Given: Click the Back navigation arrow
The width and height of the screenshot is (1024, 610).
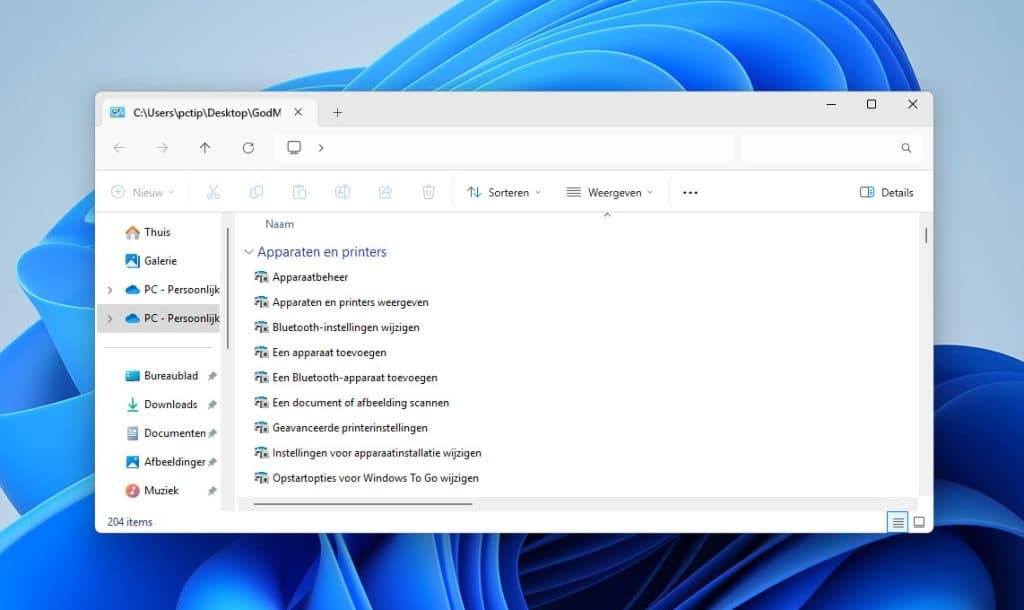Looking at the screenshot, I should pyautogui.click(x=119, y=148).
